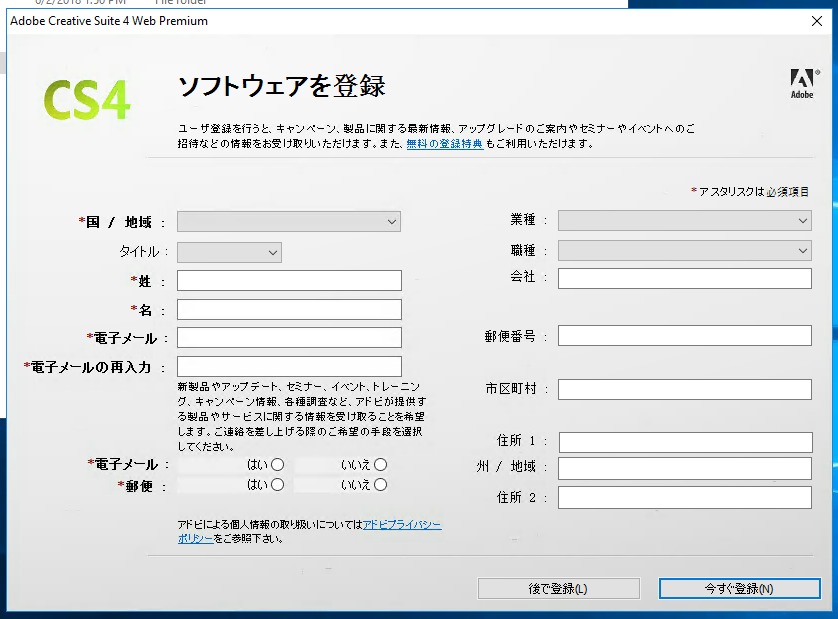The image size is (838, 619).
Task: Open the 業種 industry dropdown
Action: click(685, 220)
